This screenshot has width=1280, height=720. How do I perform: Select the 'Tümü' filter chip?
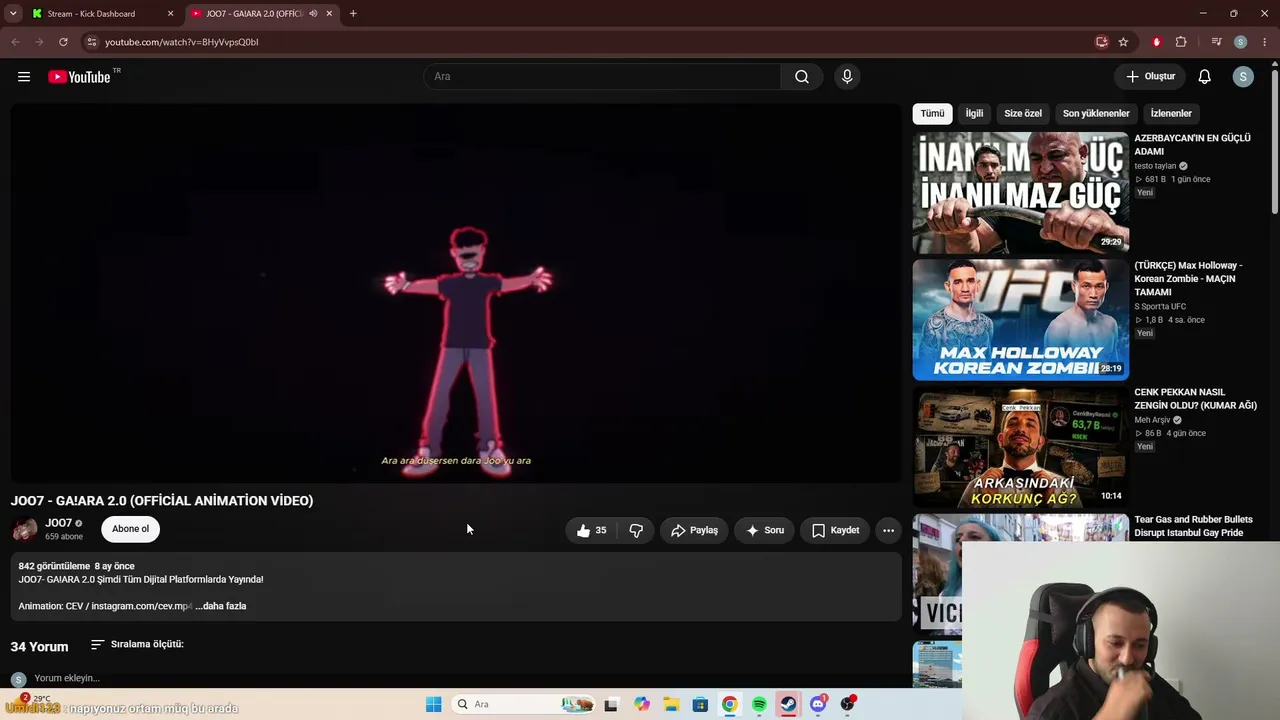[x=932, y=114]
